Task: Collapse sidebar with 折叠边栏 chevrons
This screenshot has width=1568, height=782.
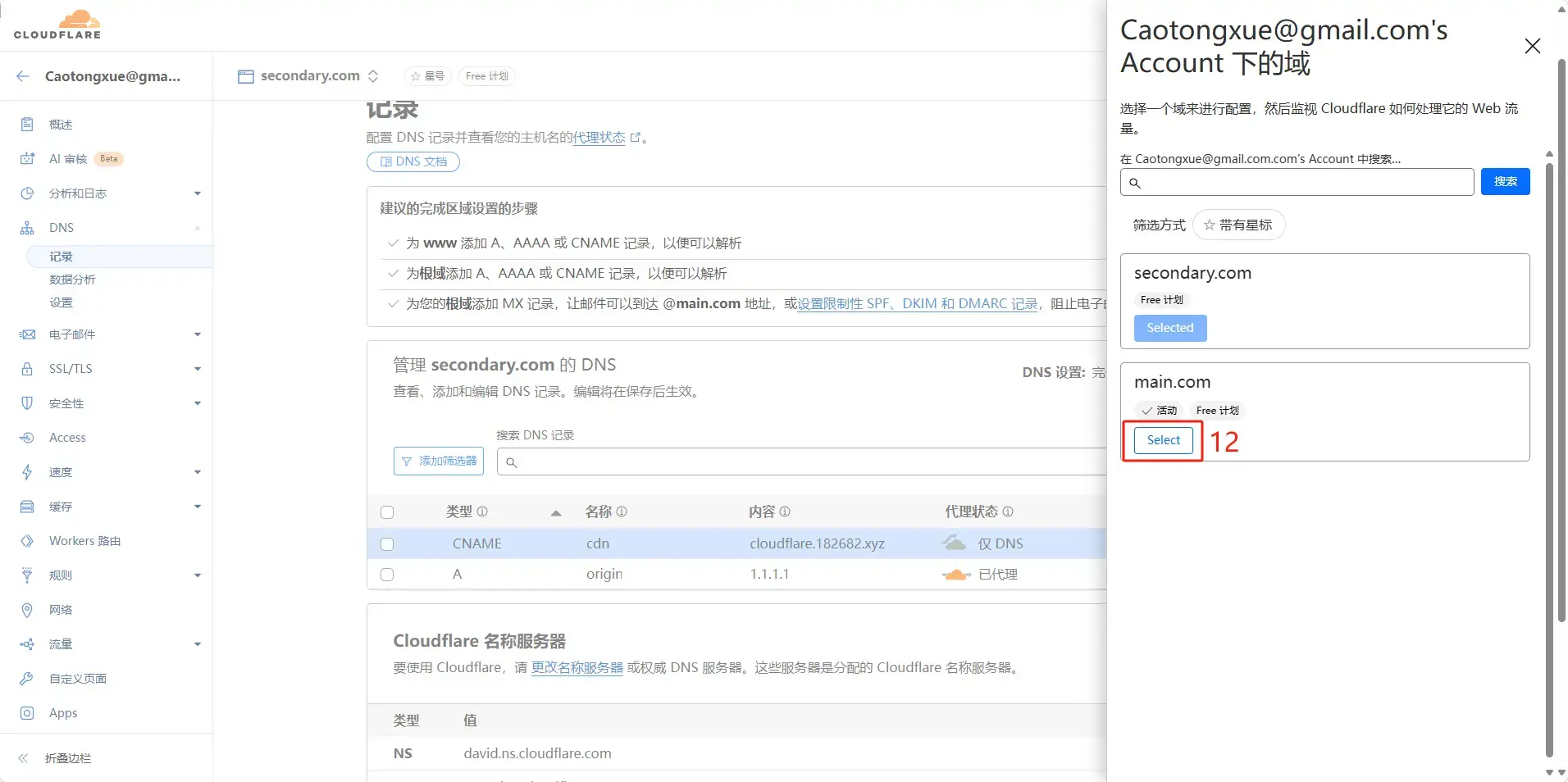Action: pyautogui.click(x=23, y=758)
